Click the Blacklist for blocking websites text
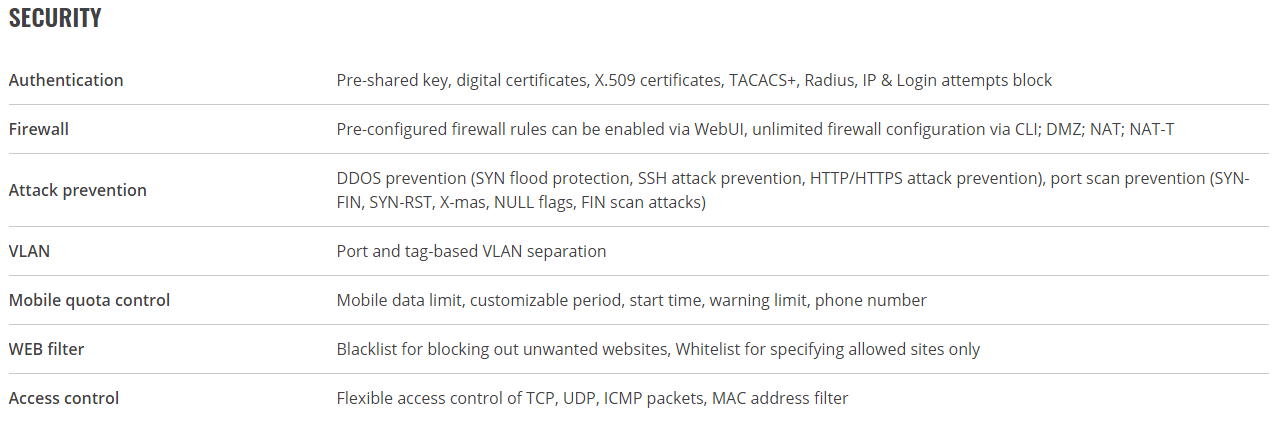The height and width of the screenshot is (437, 1276). coord(503,349)
